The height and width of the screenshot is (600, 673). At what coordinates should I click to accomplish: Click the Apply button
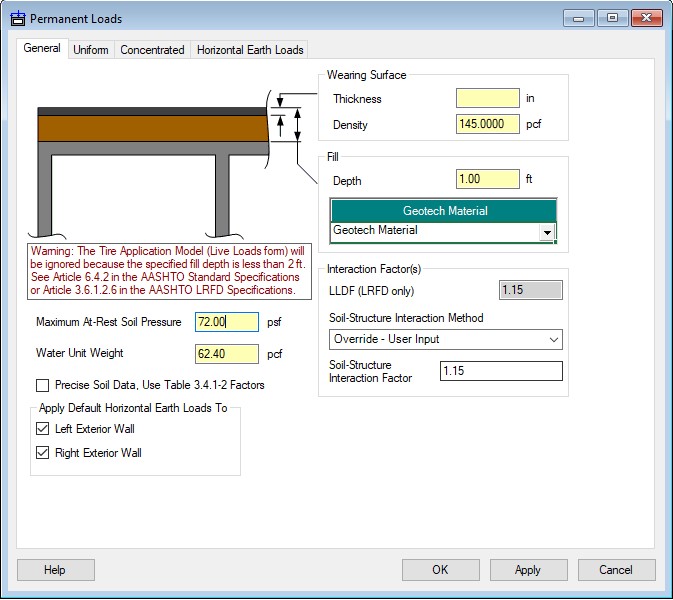pyautogui.click(x=529, y=570)
